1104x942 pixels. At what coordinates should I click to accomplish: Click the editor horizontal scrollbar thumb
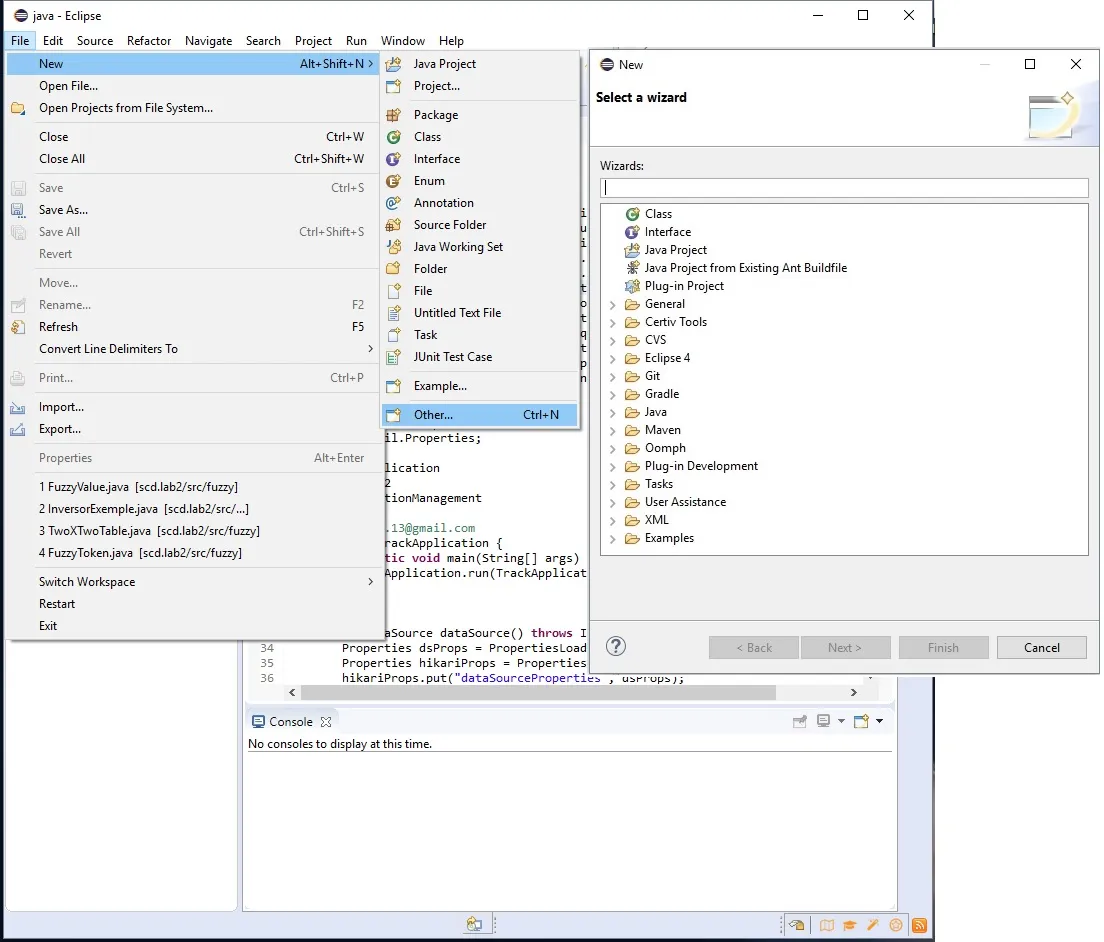(x=538, y=693)
